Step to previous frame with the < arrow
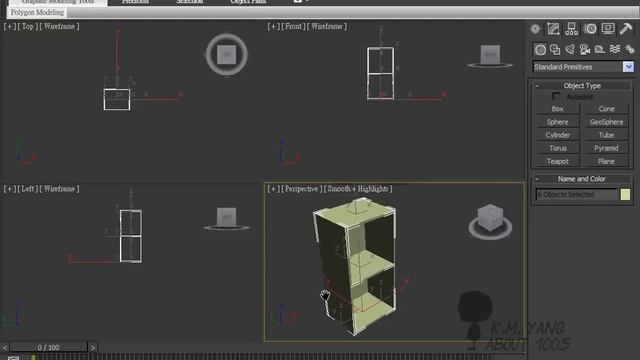 click(4, 348)
